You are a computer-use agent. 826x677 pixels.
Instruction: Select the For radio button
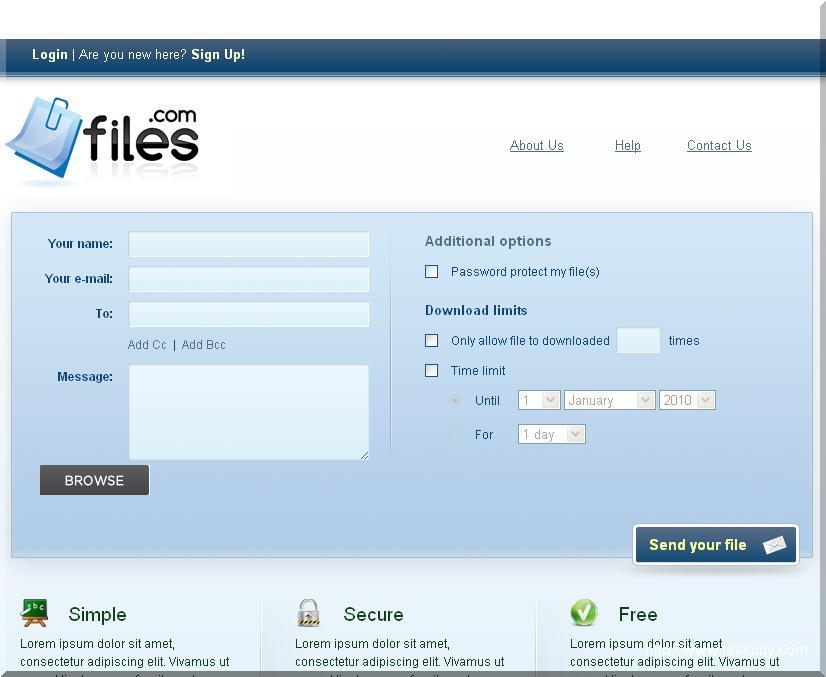pyautogui.click(x=456, y=434)
